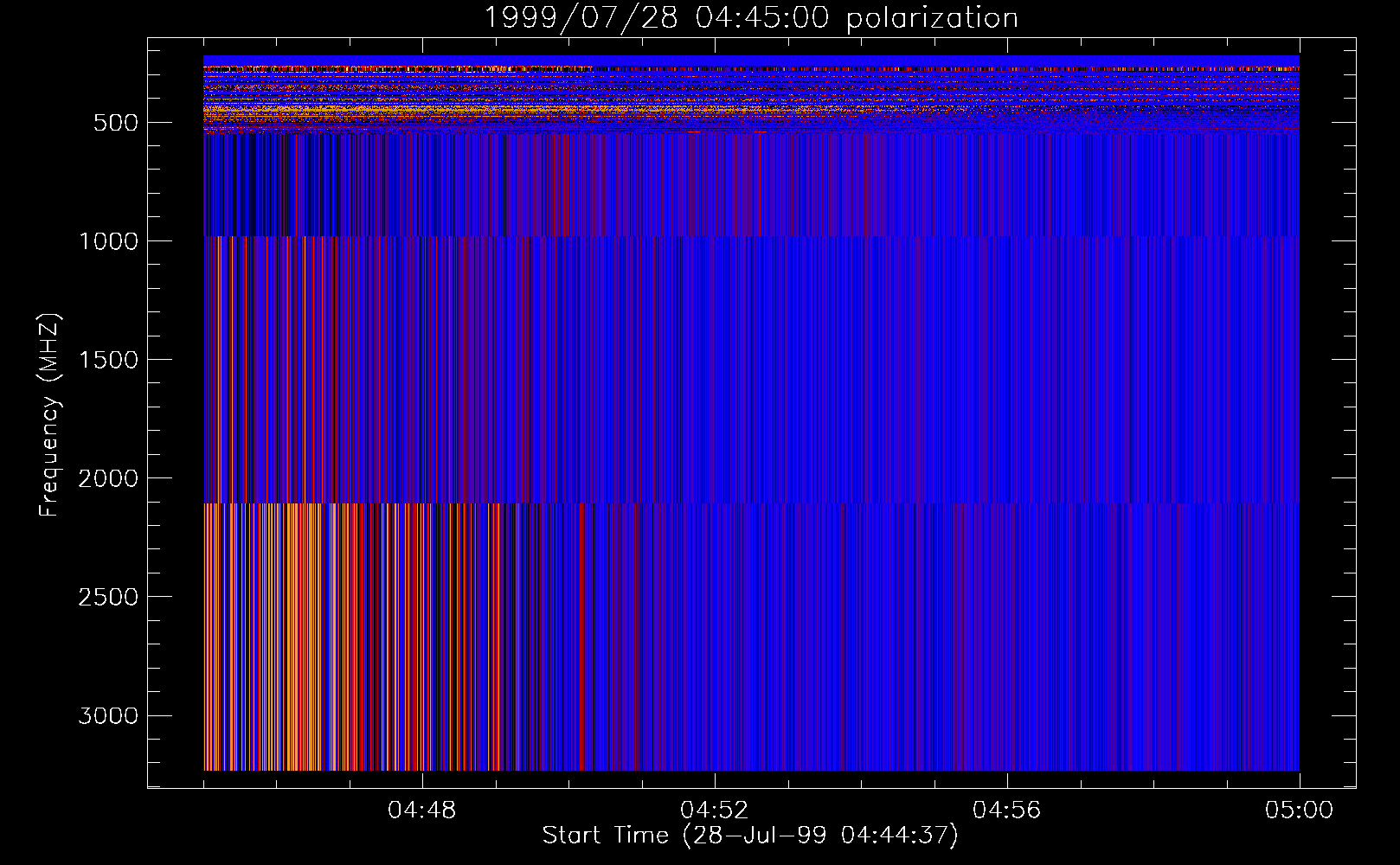The width and height of the screenshot is (1400, 865).
Task: Click the spectrogram at 04:48 and 3000 MHz
Action: click(x=422, y=715)
